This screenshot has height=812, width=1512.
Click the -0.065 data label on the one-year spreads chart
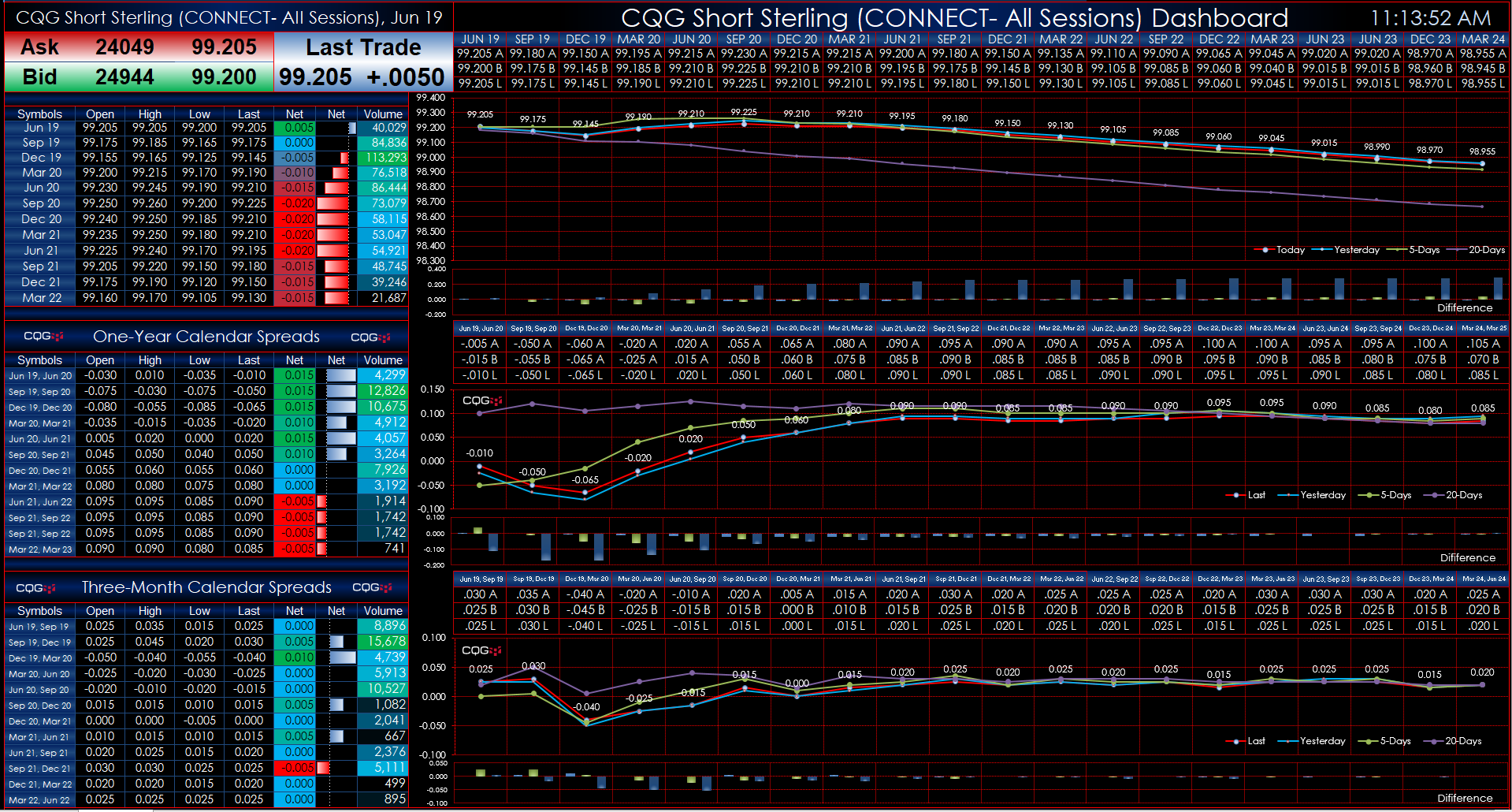click(x=585, y=479)
